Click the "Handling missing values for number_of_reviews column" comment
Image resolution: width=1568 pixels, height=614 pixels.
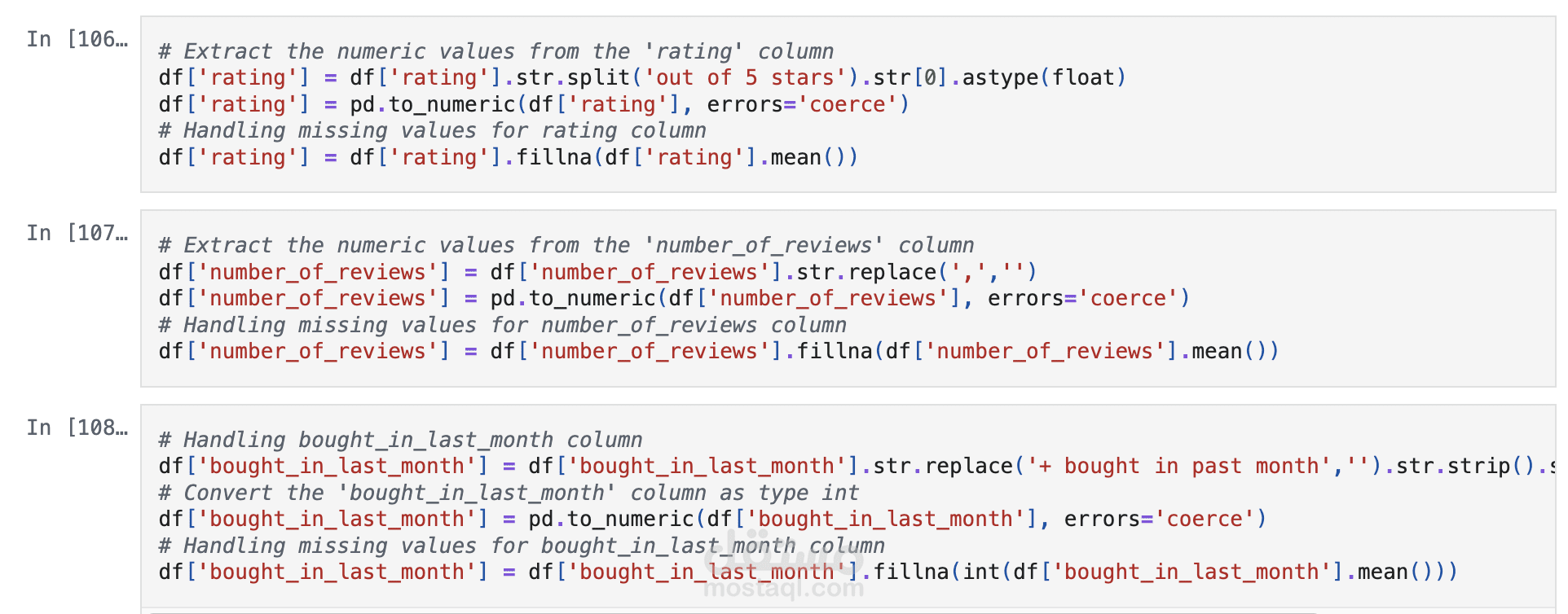502,325
